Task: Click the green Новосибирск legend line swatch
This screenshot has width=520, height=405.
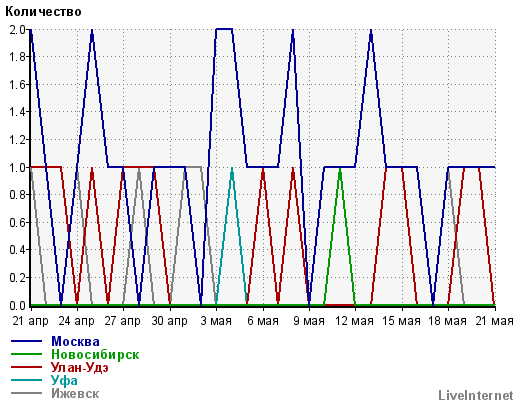Action: click(26, 354)
